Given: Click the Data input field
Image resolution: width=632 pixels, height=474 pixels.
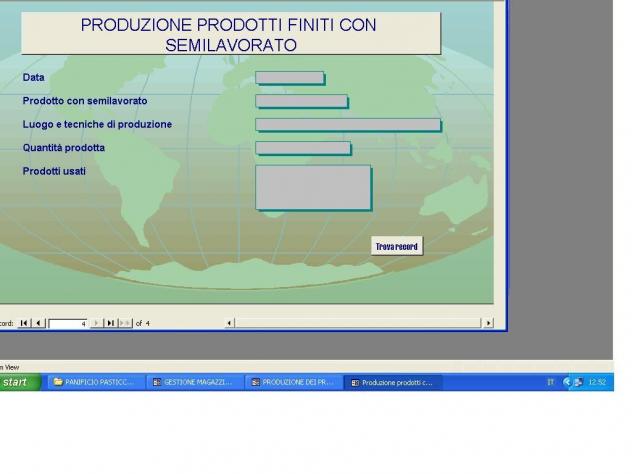Looking at the screenshot, I should tap(290, 78).
